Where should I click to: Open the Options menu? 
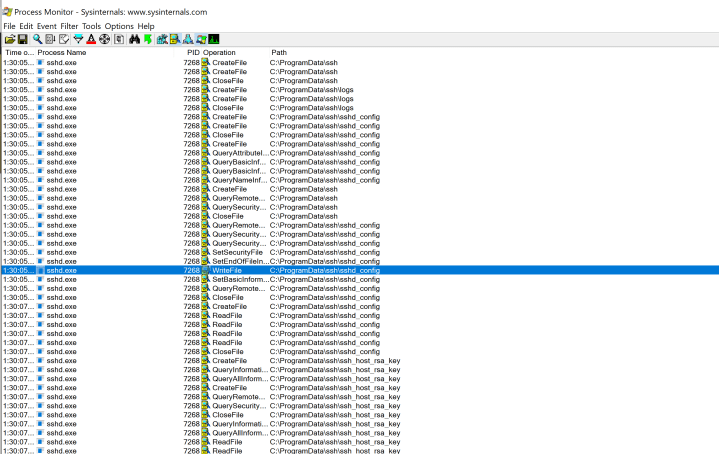[x=118, y=26]
